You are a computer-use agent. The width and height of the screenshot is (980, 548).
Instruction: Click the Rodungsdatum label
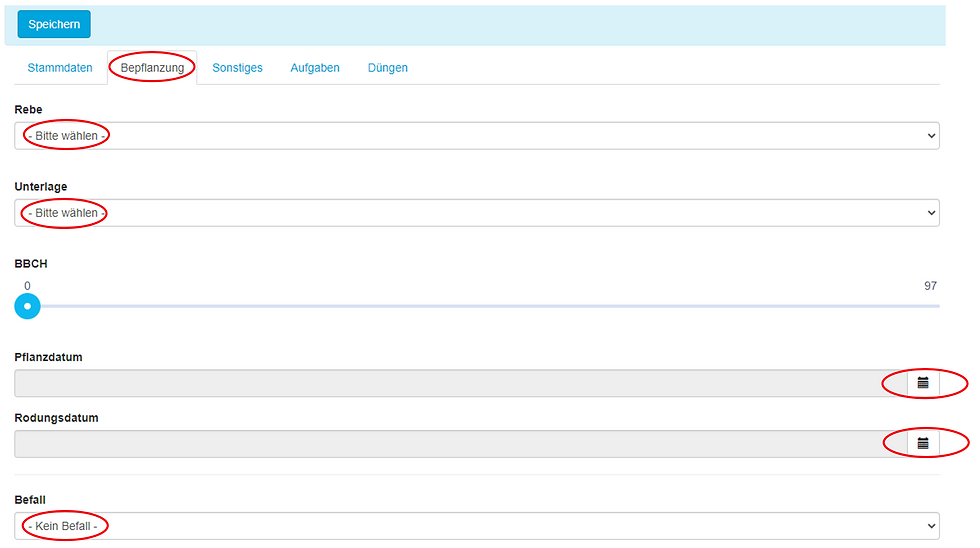(56, 418)
